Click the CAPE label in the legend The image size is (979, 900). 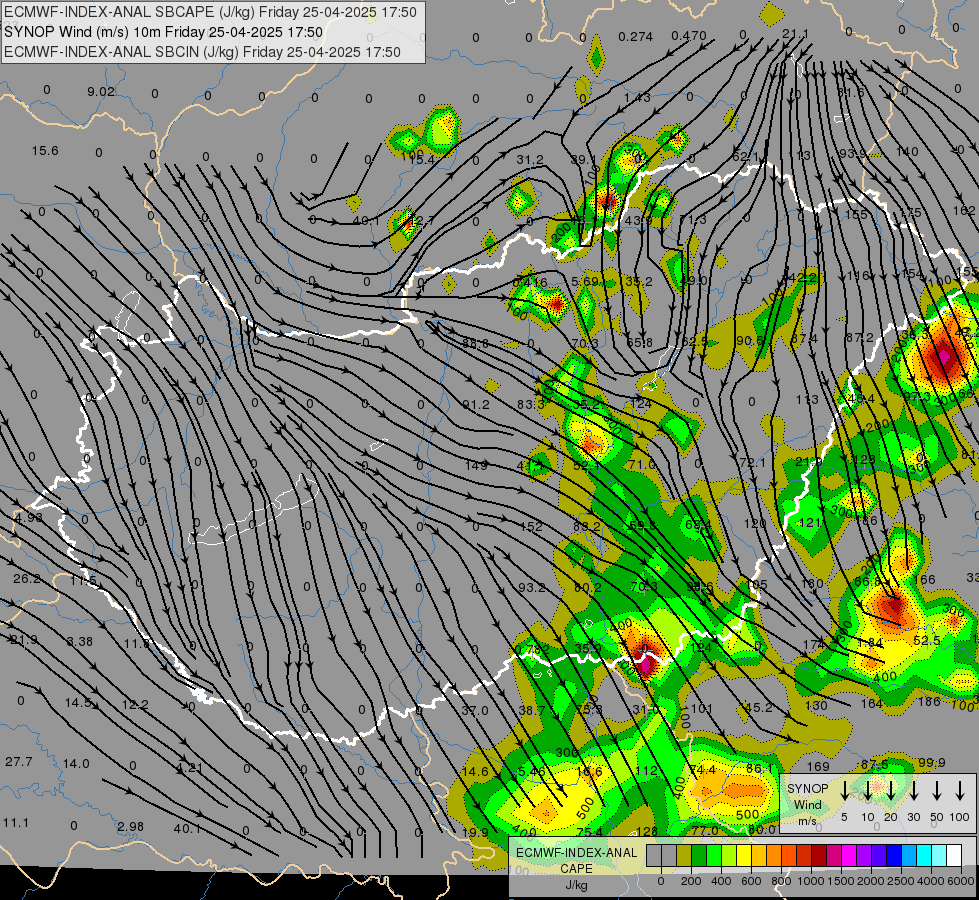pos(576,869)
